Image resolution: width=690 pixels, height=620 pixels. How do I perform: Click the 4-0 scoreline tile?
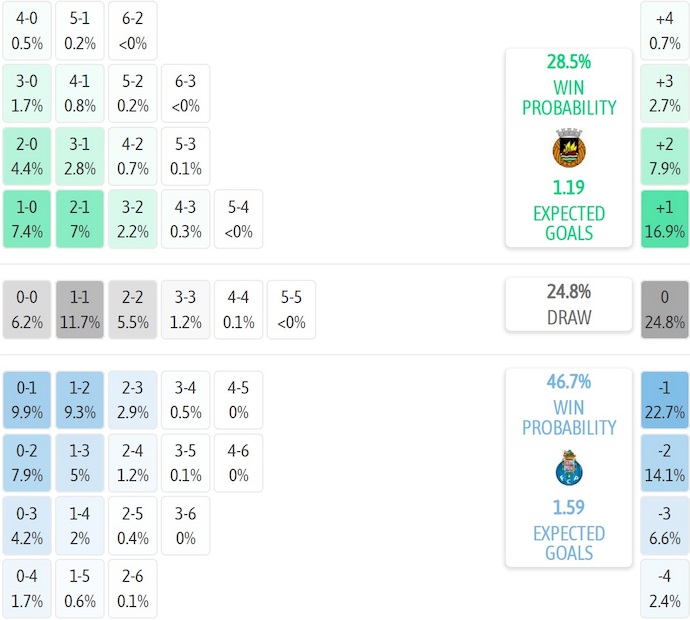pyautogui.click(x=27, y=30)
